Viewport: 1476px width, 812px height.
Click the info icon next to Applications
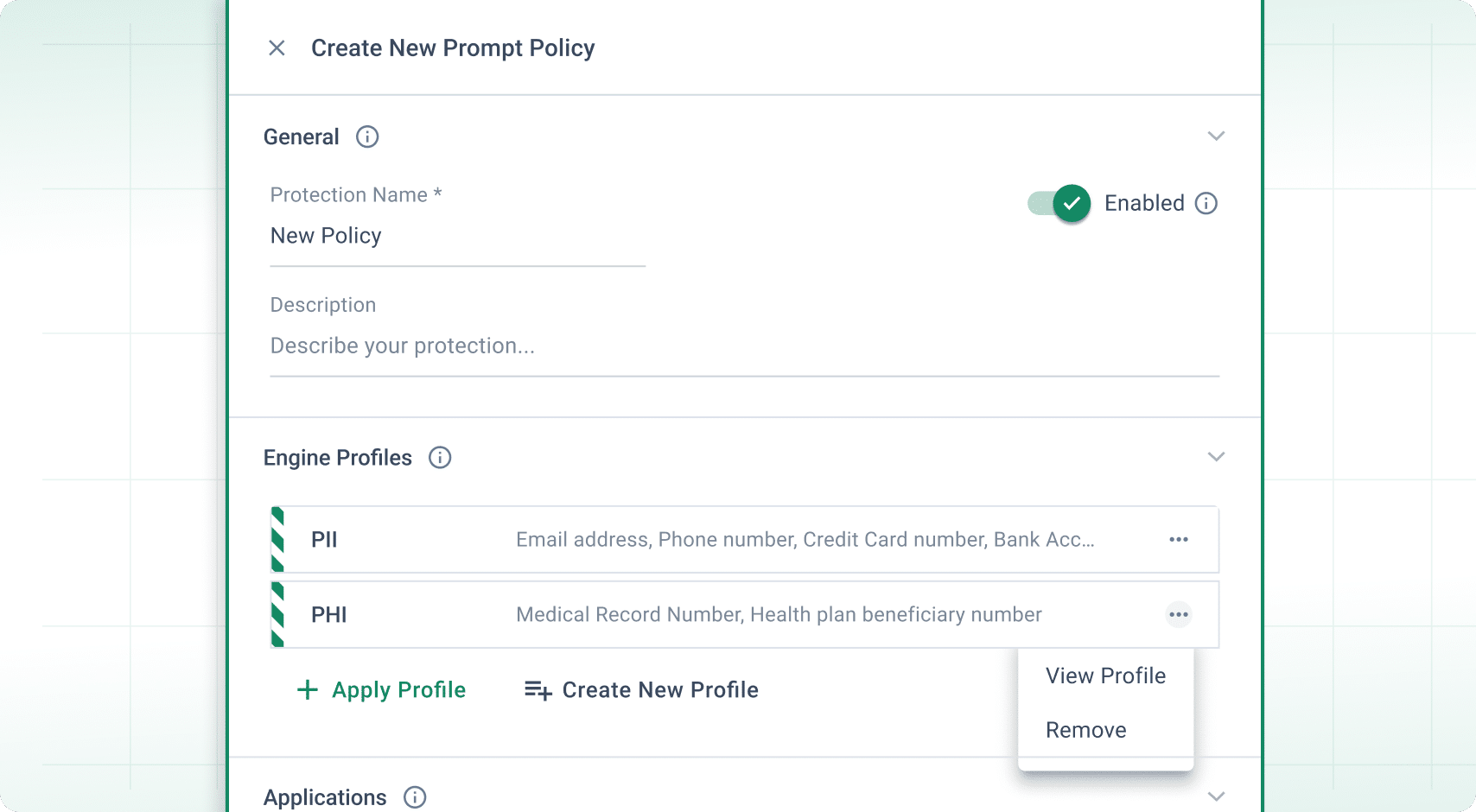coord(415,797)
